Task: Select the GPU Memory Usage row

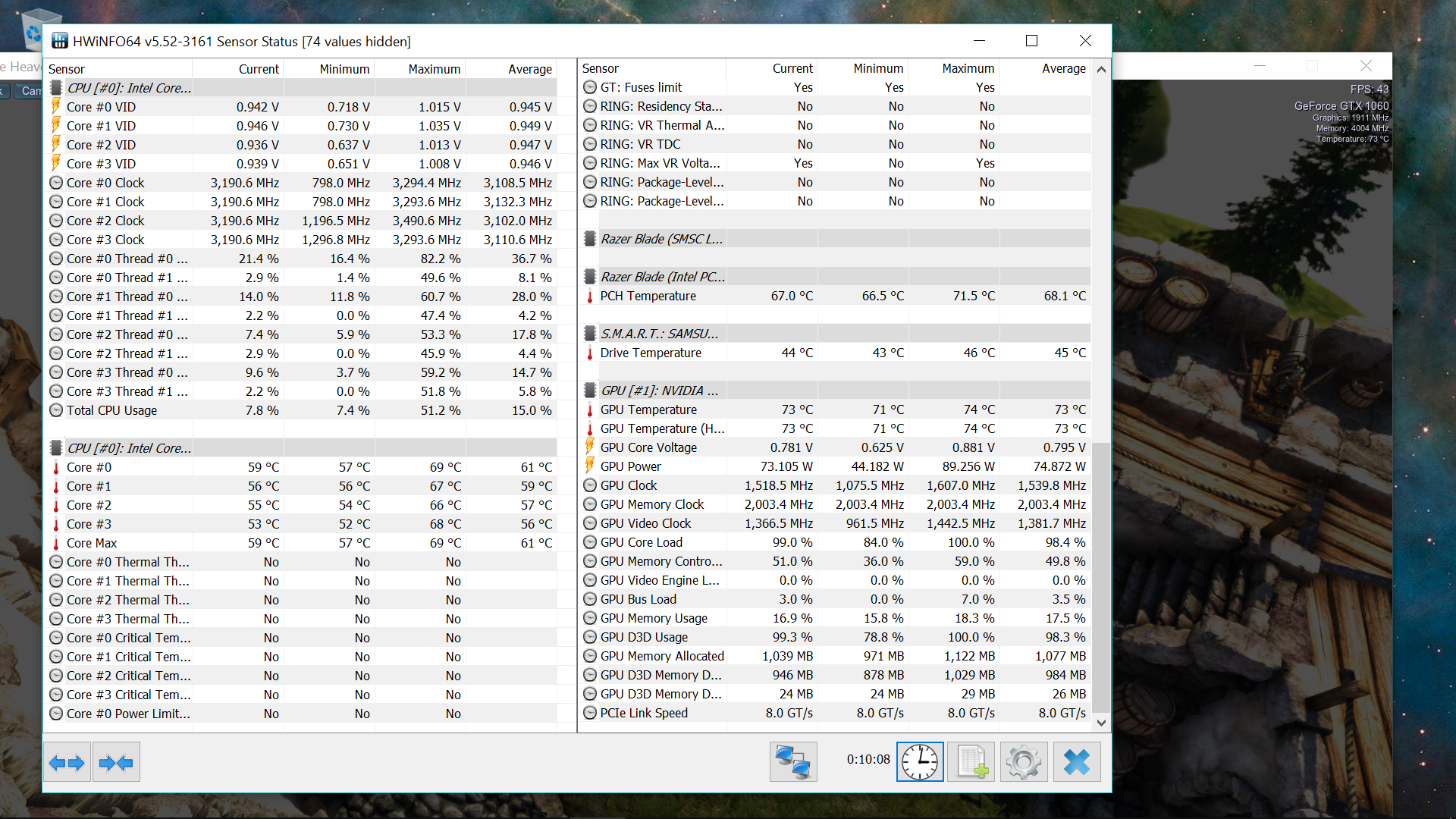Action: [835, 618]
